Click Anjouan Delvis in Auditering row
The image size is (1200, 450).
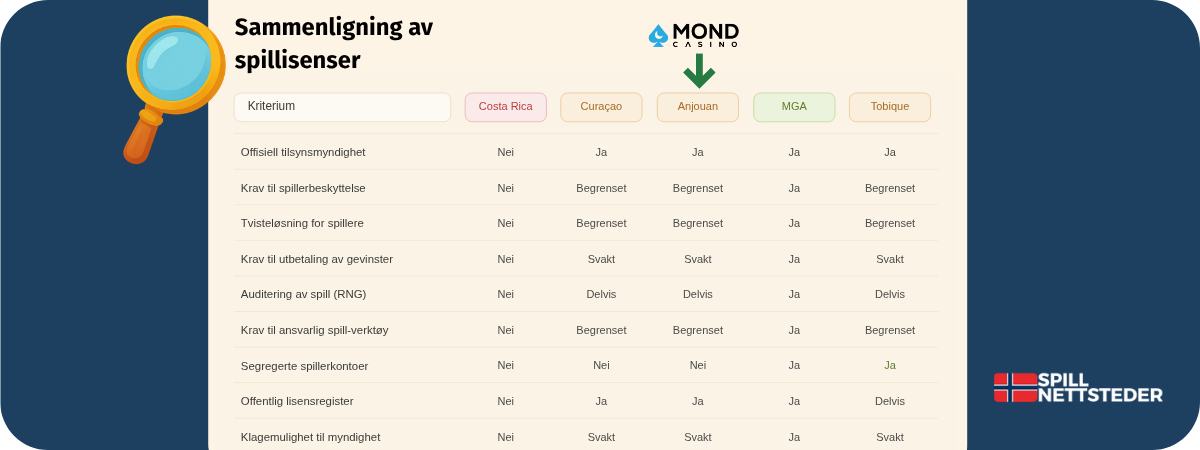click(x=698, y=294)
